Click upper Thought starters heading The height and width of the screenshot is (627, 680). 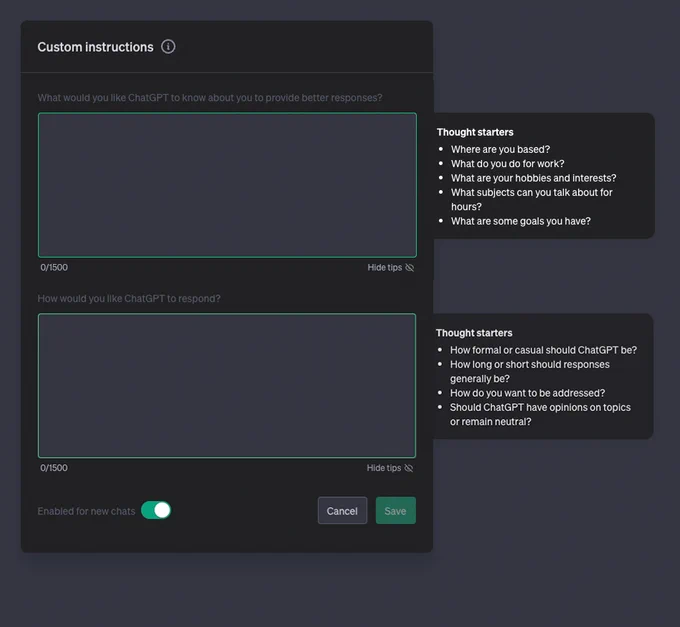tap(475, 132)
